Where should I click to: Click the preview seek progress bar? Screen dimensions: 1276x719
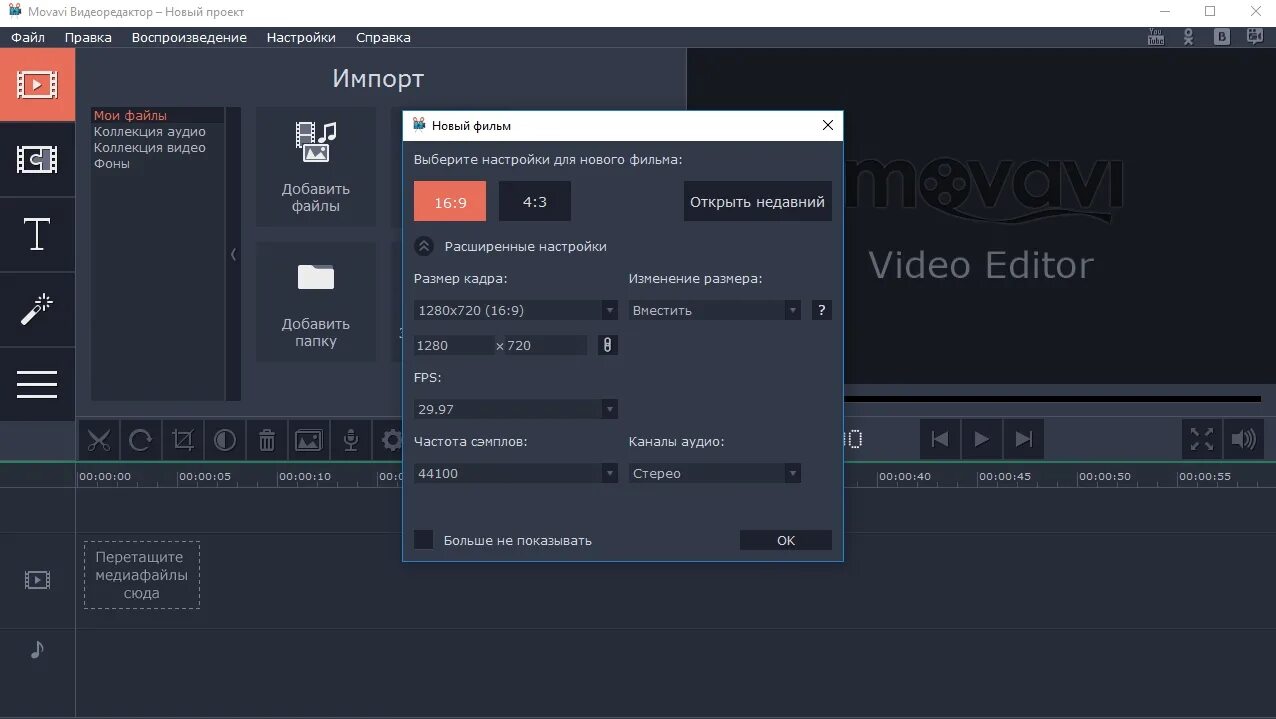coord(1052,399)
